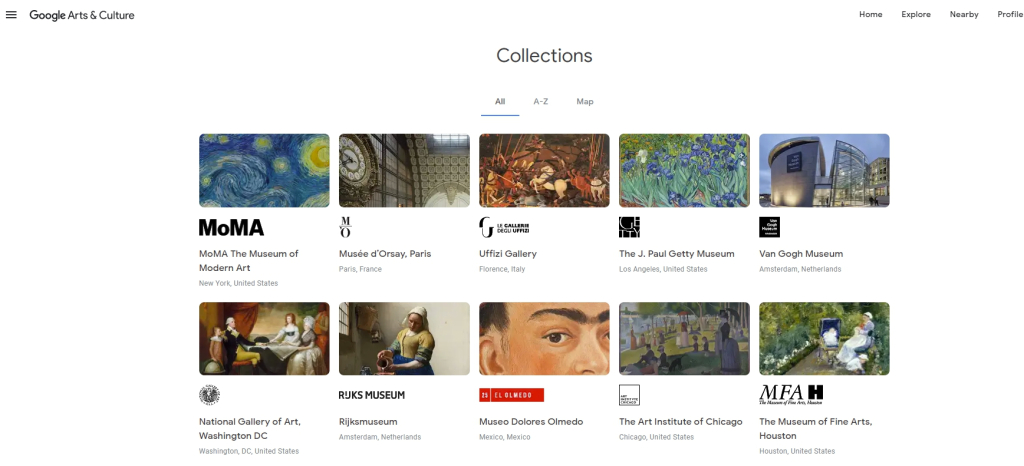Viewport: 1024px width, 466px height.
Task: Switch to the A-Z tab
Action: click(540, 101)
